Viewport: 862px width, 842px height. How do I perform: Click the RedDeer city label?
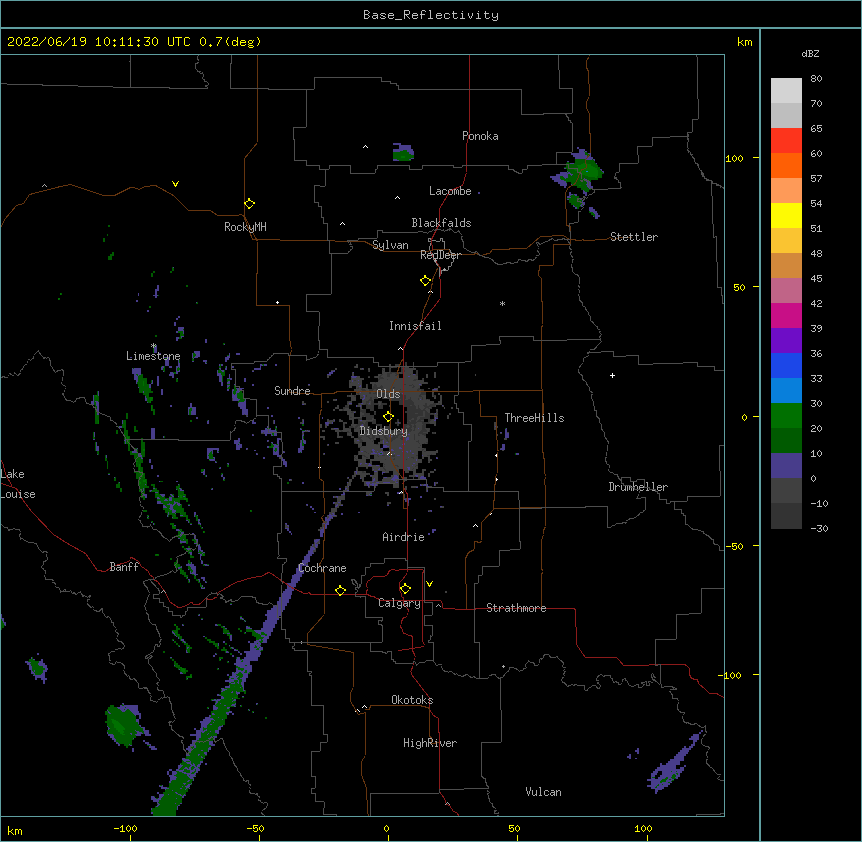pos(440,255)
